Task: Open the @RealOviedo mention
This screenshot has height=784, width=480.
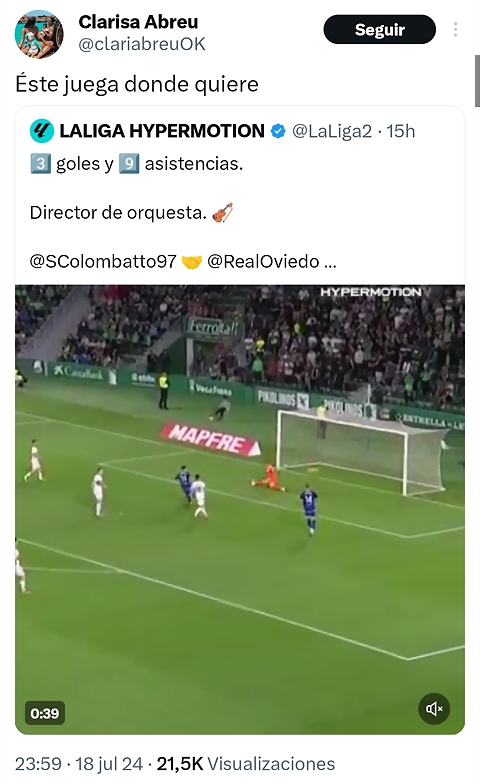Action: tap(263, 262)
